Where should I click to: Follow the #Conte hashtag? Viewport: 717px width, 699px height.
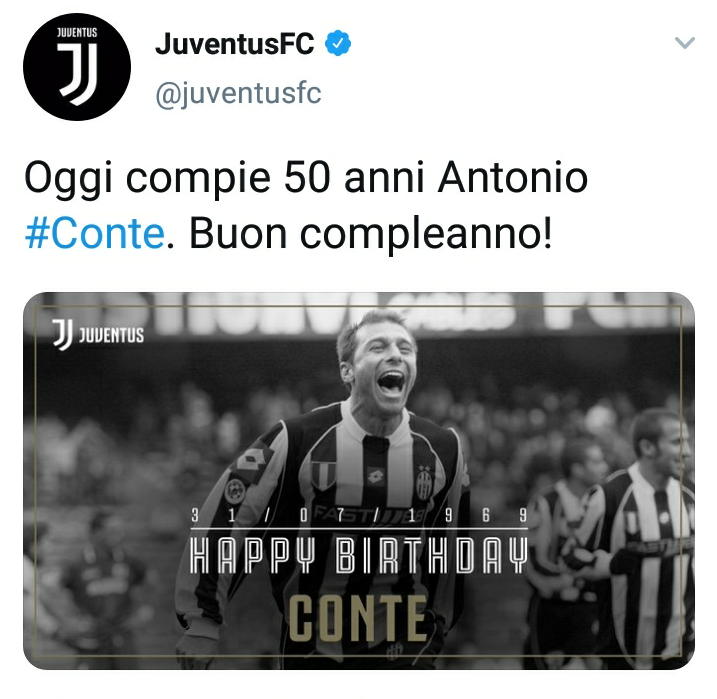(x=94, y=233)
